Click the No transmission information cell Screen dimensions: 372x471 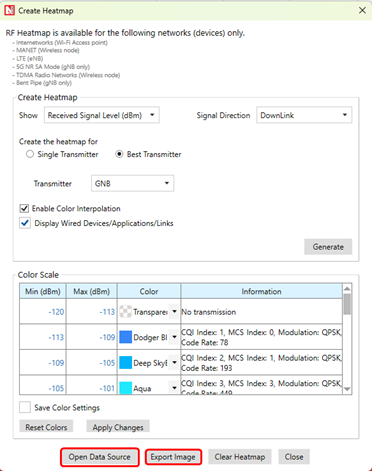tap(262, 312)
